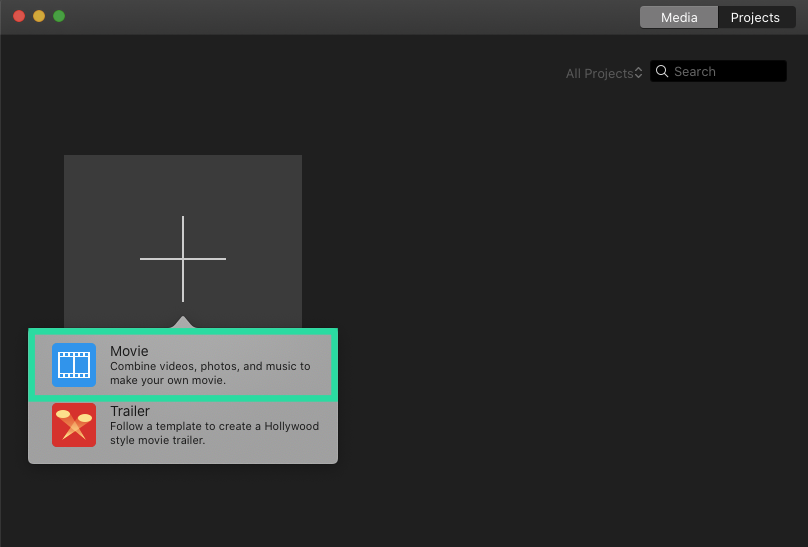Screen dimensions: 808x547
Task: Enter full screen with the green button
Action: [x=59, y=16]
